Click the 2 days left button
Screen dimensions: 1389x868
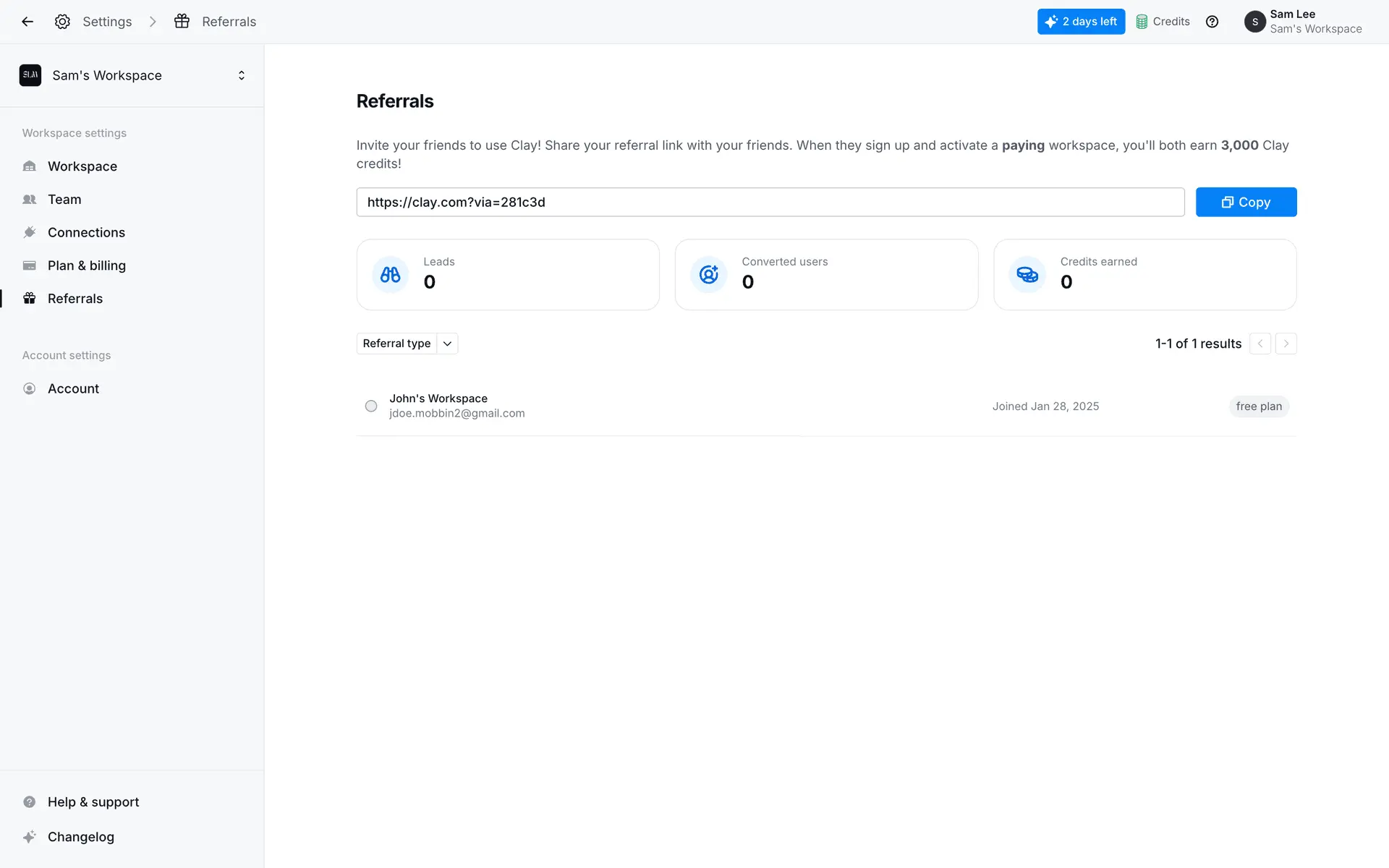(x=1081, y=22)
